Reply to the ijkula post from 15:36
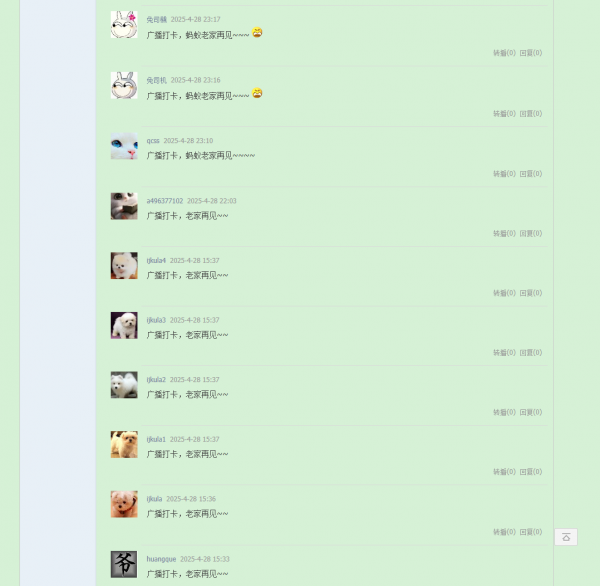The image size is (600, 586). point(531,532)
